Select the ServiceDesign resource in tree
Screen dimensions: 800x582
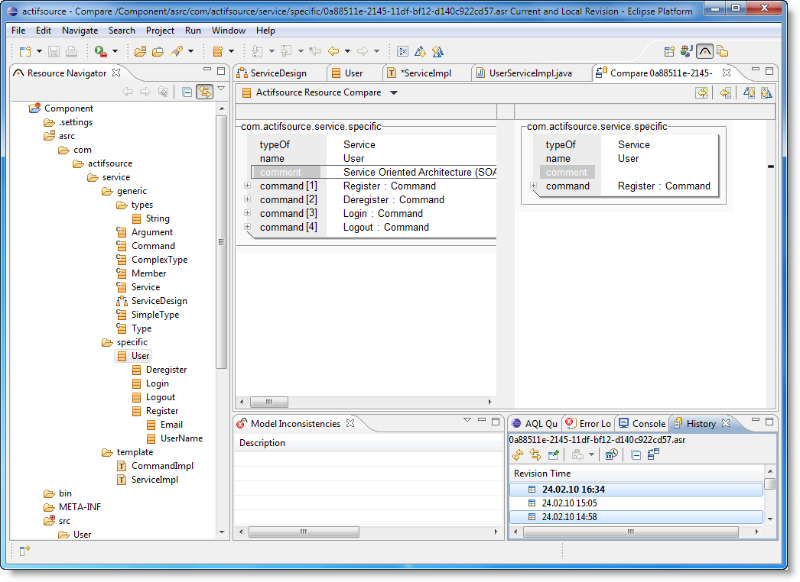[159, 301]
